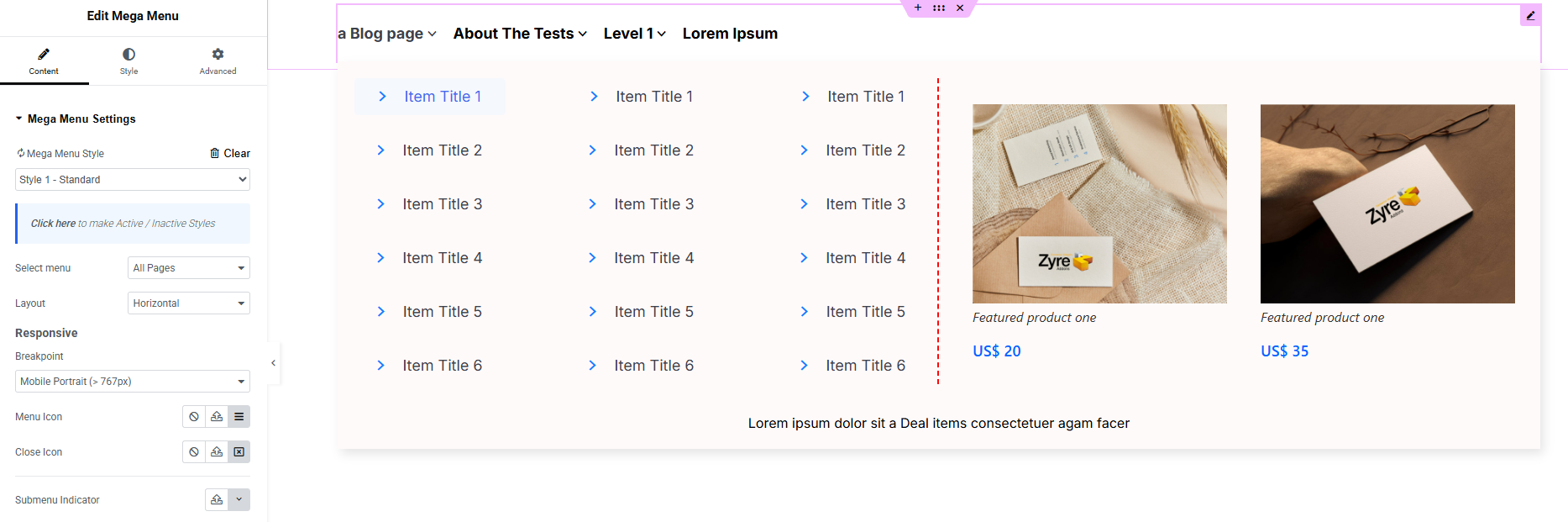The height and width of the screenshot is (522, 1568).
Task: Open the Mega Menu Style dropdown
Action: [x=133, y=180]
